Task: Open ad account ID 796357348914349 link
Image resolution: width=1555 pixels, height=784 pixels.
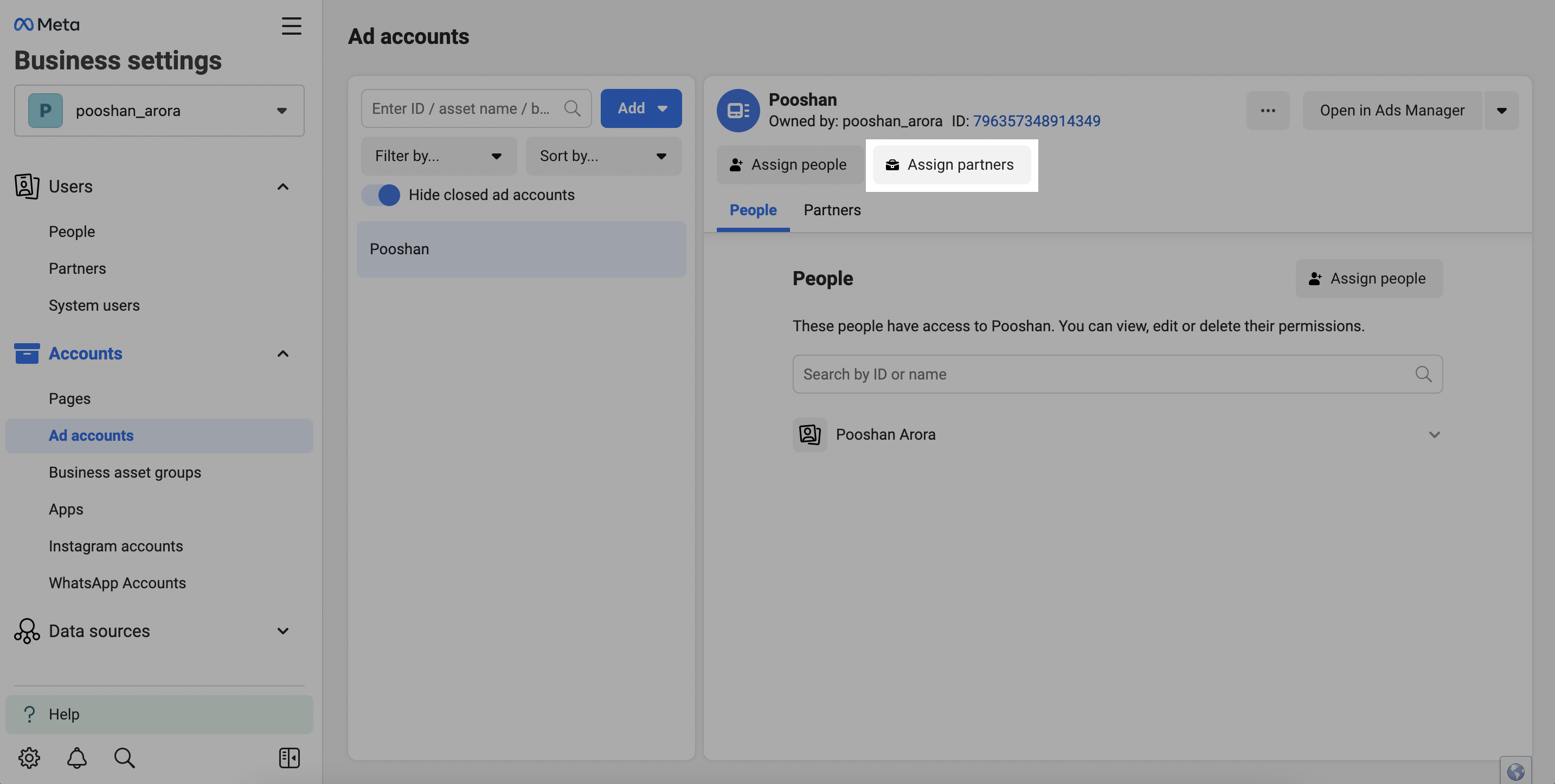Action: (1037, 121)
